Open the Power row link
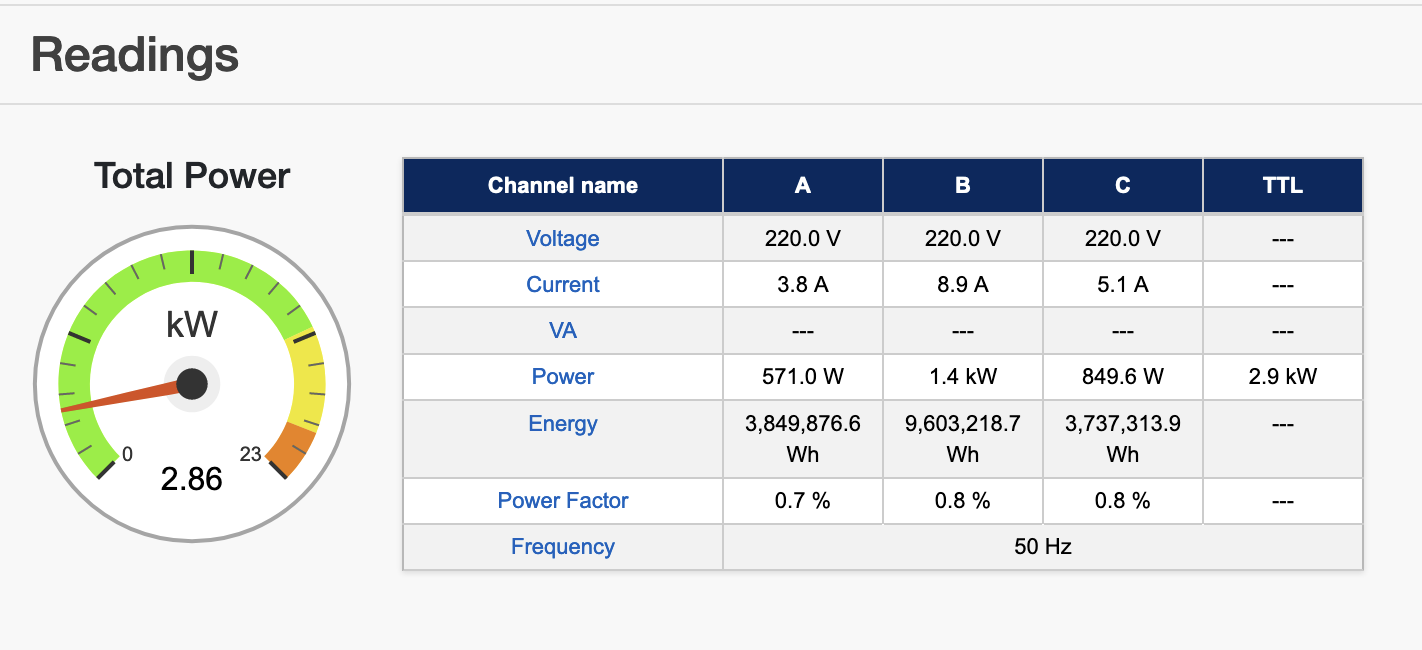The image size is (1422, 650). point(562,376)
